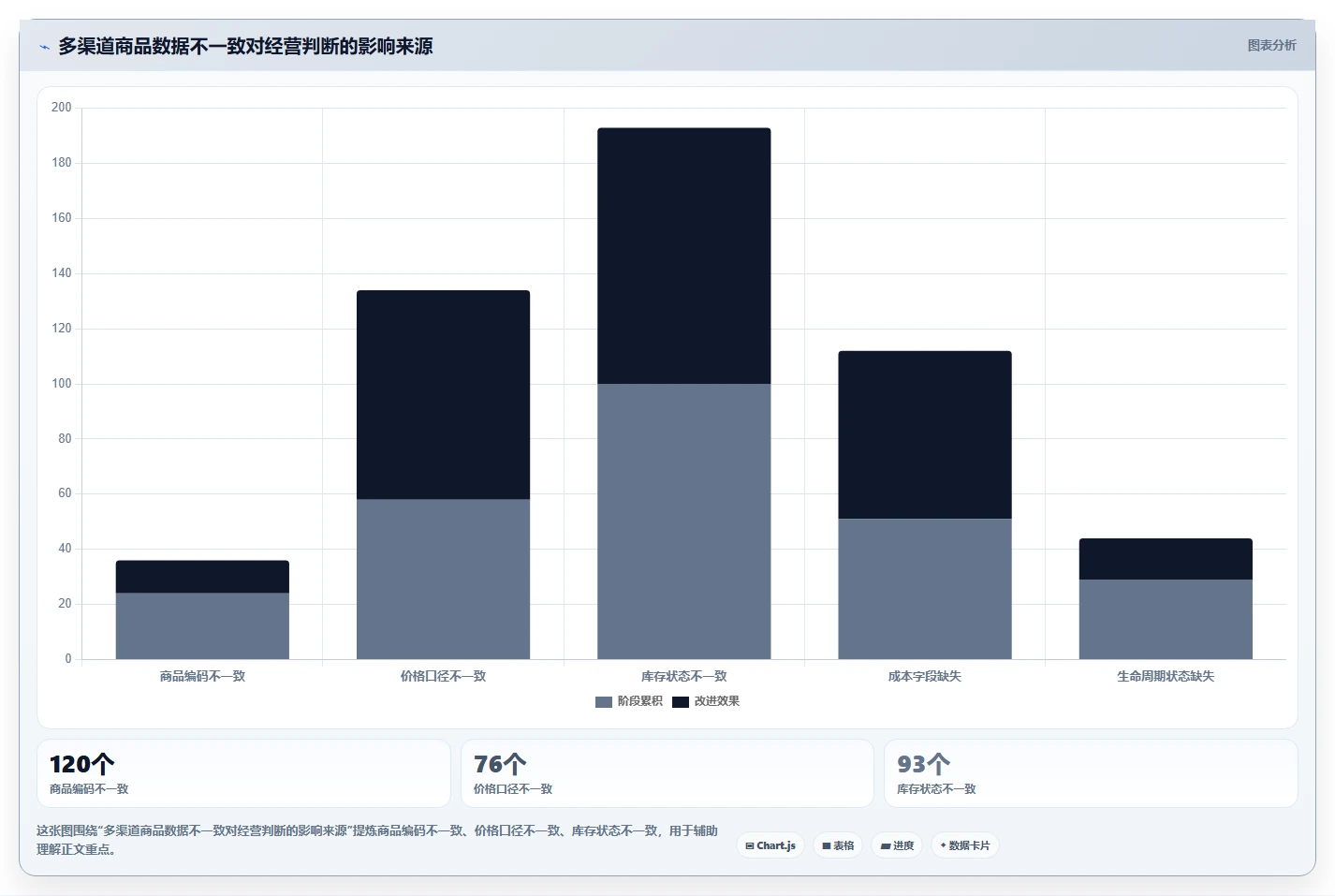Click the 60 y-axis tick label
Image resolution: width=1335 pixels, height=896 pixels.
65,493
